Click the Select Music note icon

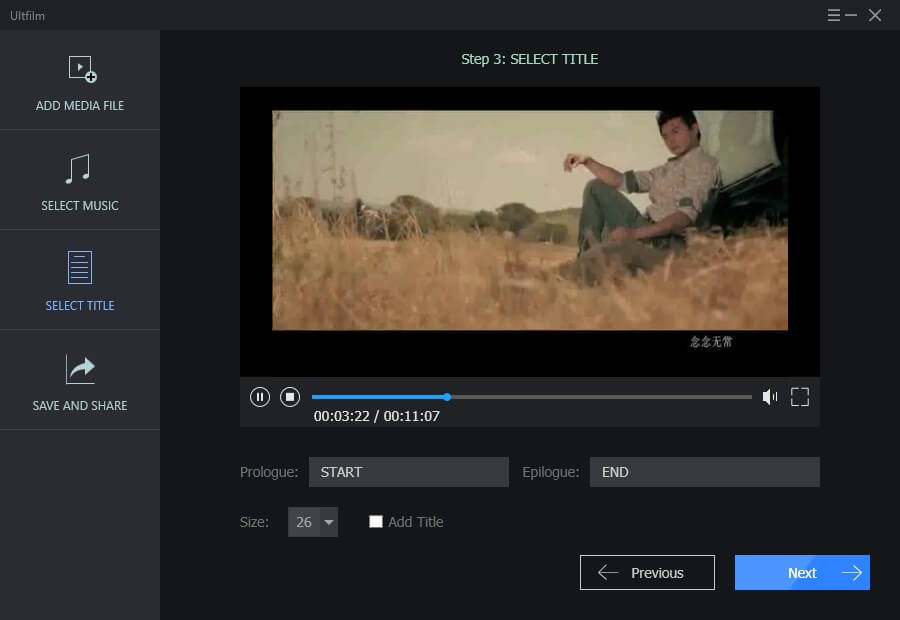point(78,169)
